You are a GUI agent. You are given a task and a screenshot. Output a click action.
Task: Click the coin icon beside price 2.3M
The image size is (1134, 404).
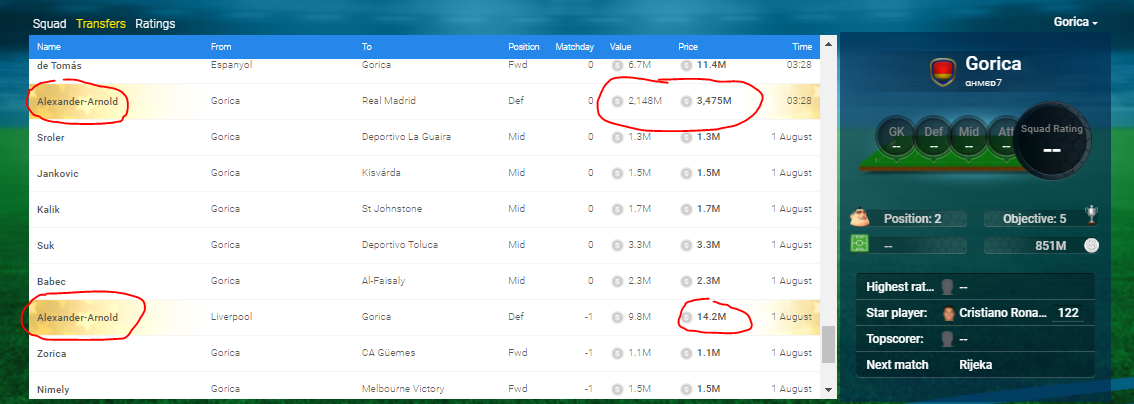685,281
